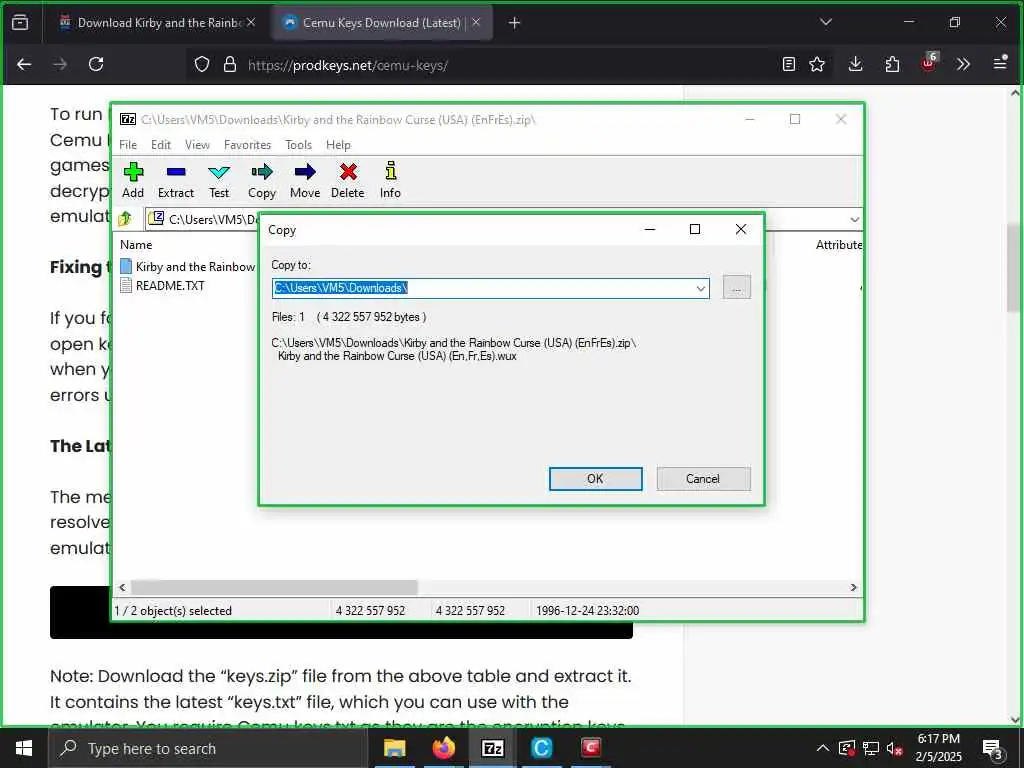This screenshot has width=1024, height=768.
Task: Click the Attributes column header
Action: 839,245
